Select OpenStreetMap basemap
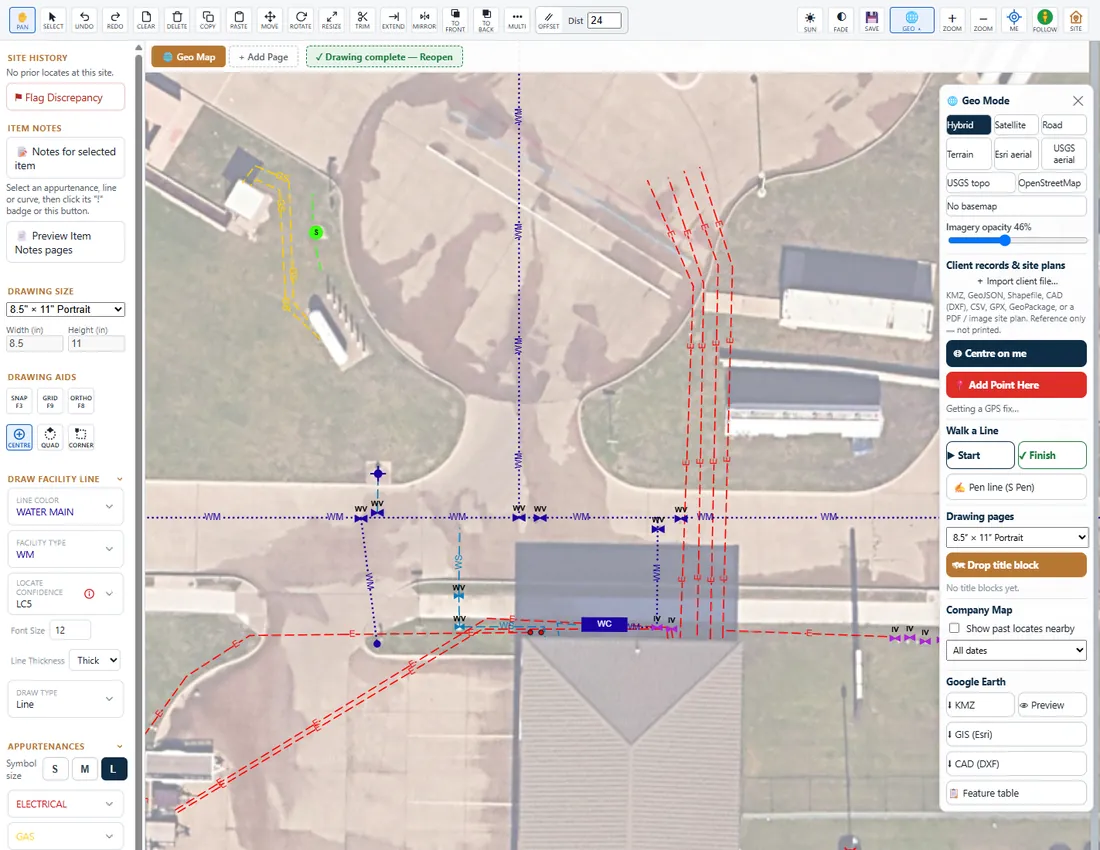 point(1052,183)
